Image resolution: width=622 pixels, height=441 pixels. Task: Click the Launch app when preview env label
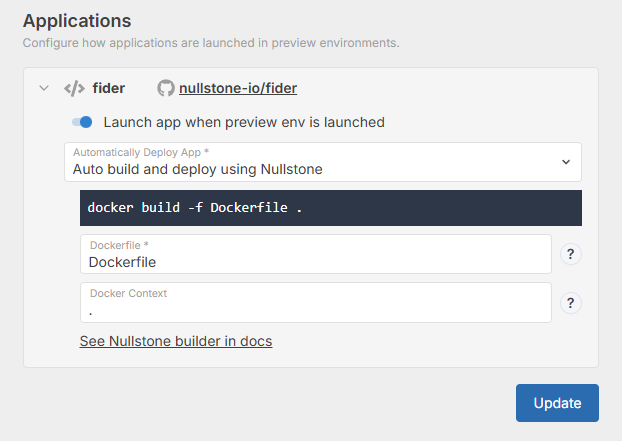244,122
